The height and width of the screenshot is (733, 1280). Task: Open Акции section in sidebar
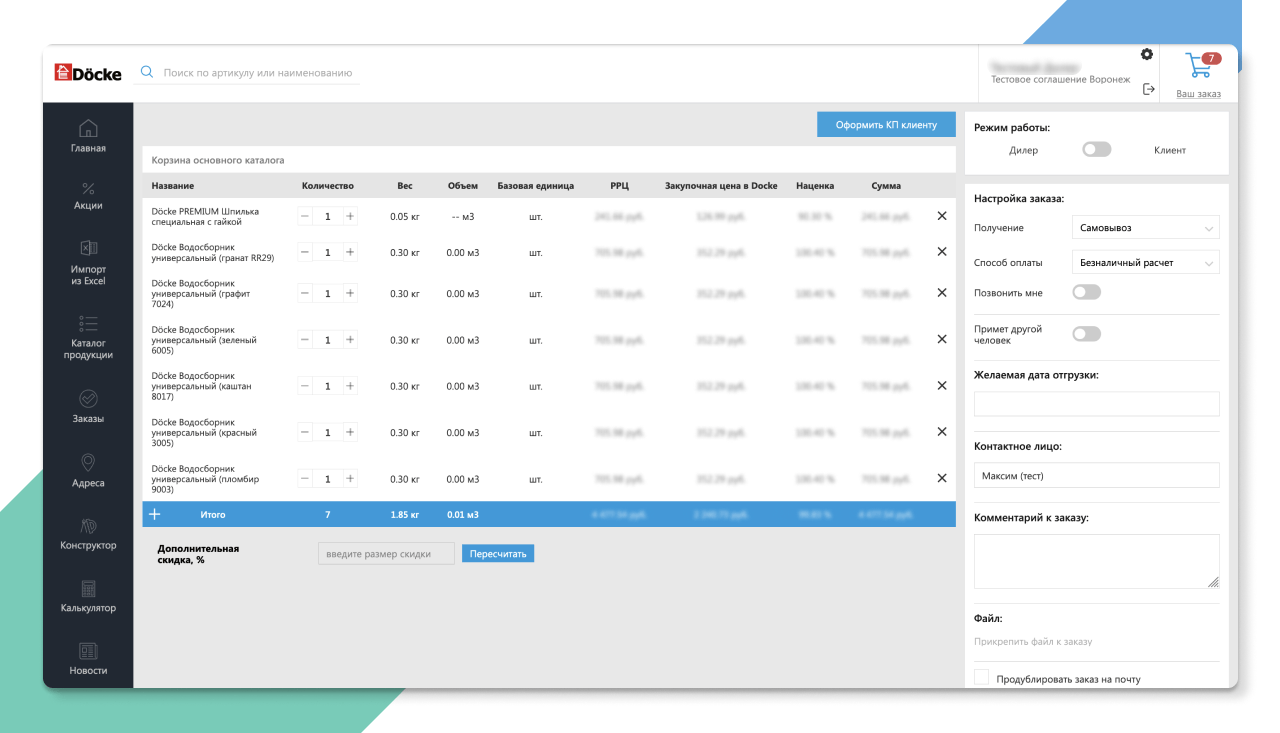(x=88, y=195)
